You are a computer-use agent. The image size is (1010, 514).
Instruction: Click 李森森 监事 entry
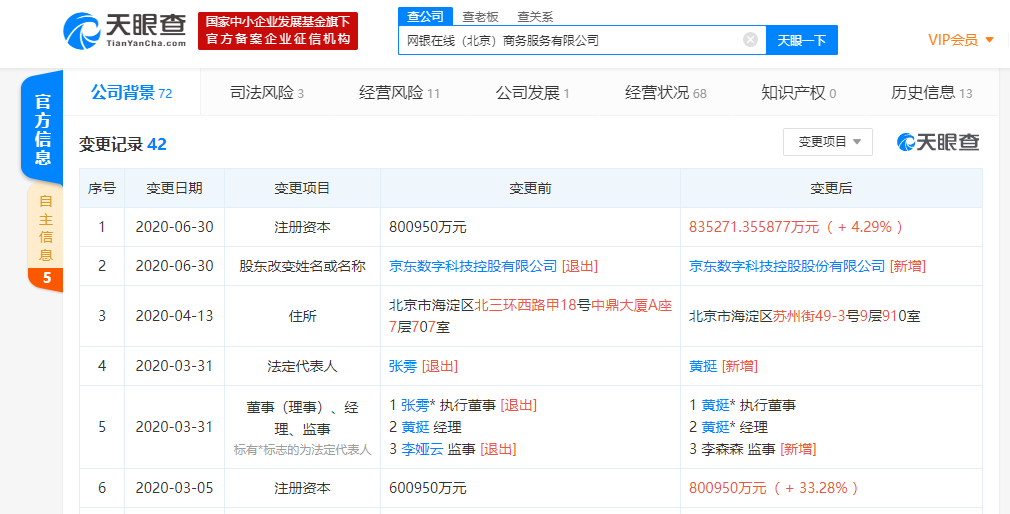[738, 449]
